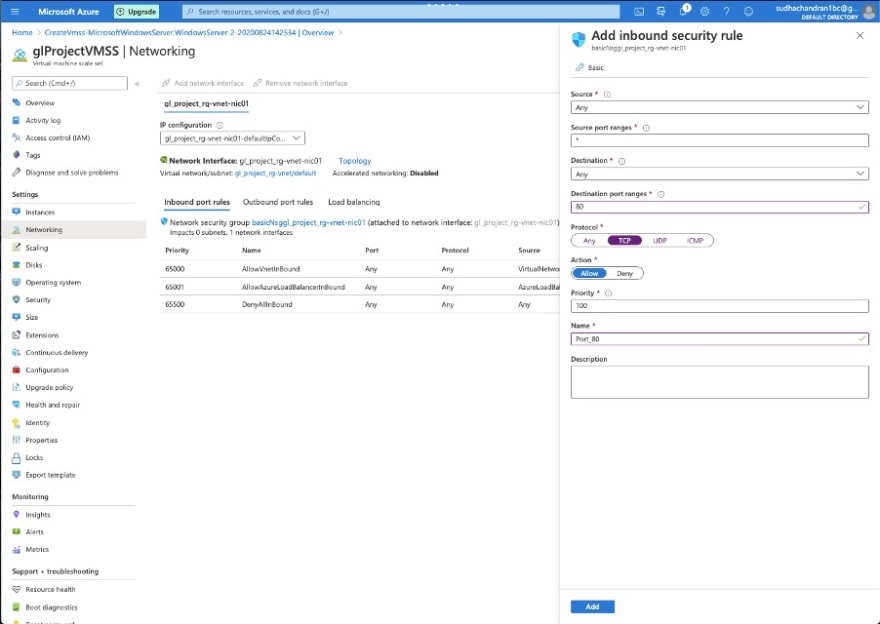Click the Overview sidebar icon
880x624 pixels.
(16, 103)
